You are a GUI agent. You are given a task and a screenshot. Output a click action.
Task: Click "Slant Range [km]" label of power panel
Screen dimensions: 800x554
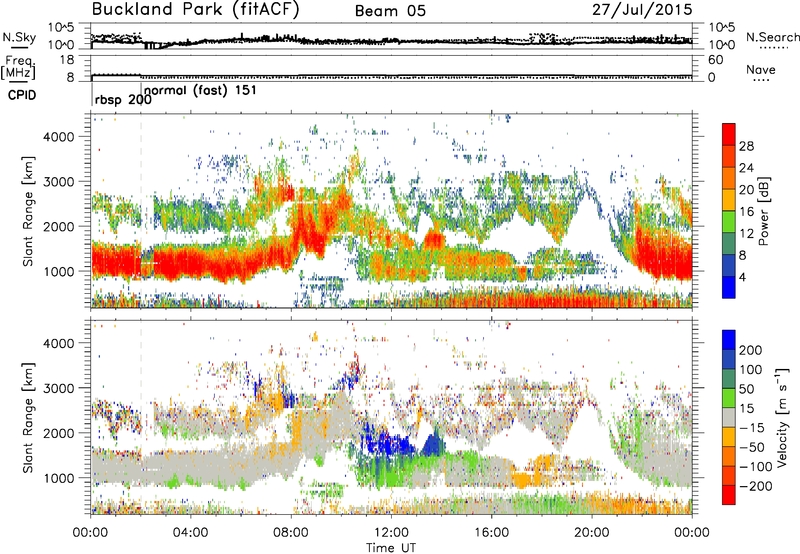pyautogui.click(x=28, y=211)
